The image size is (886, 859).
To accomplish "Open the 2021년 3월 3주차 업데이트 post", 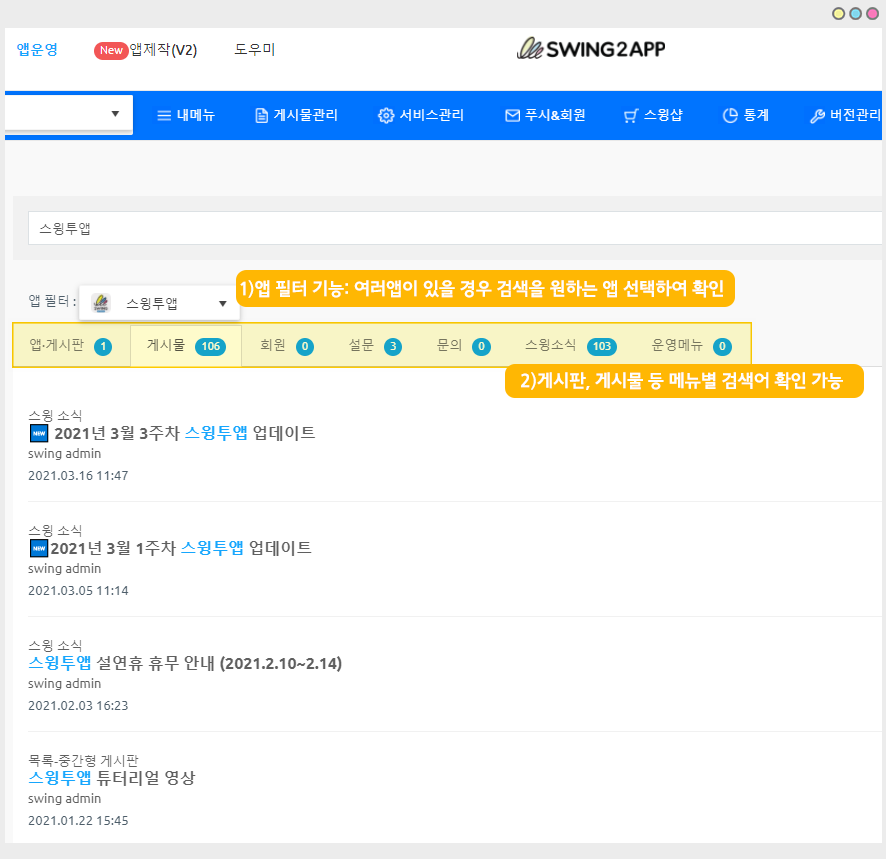I will (x=184, y=433).
